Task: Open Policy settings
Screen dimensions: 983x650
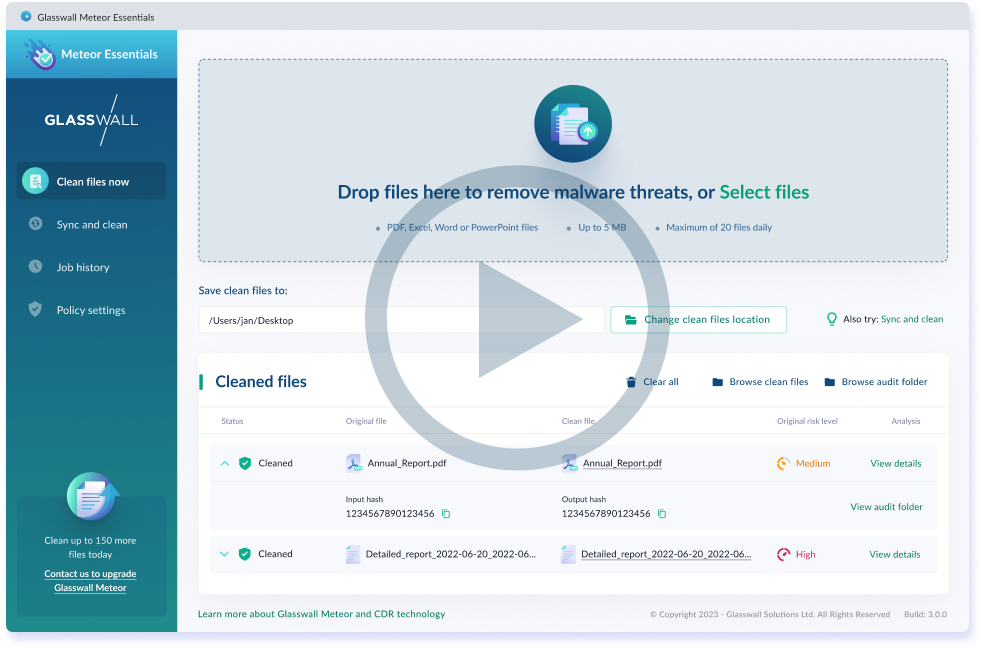Action: point(91,310)
